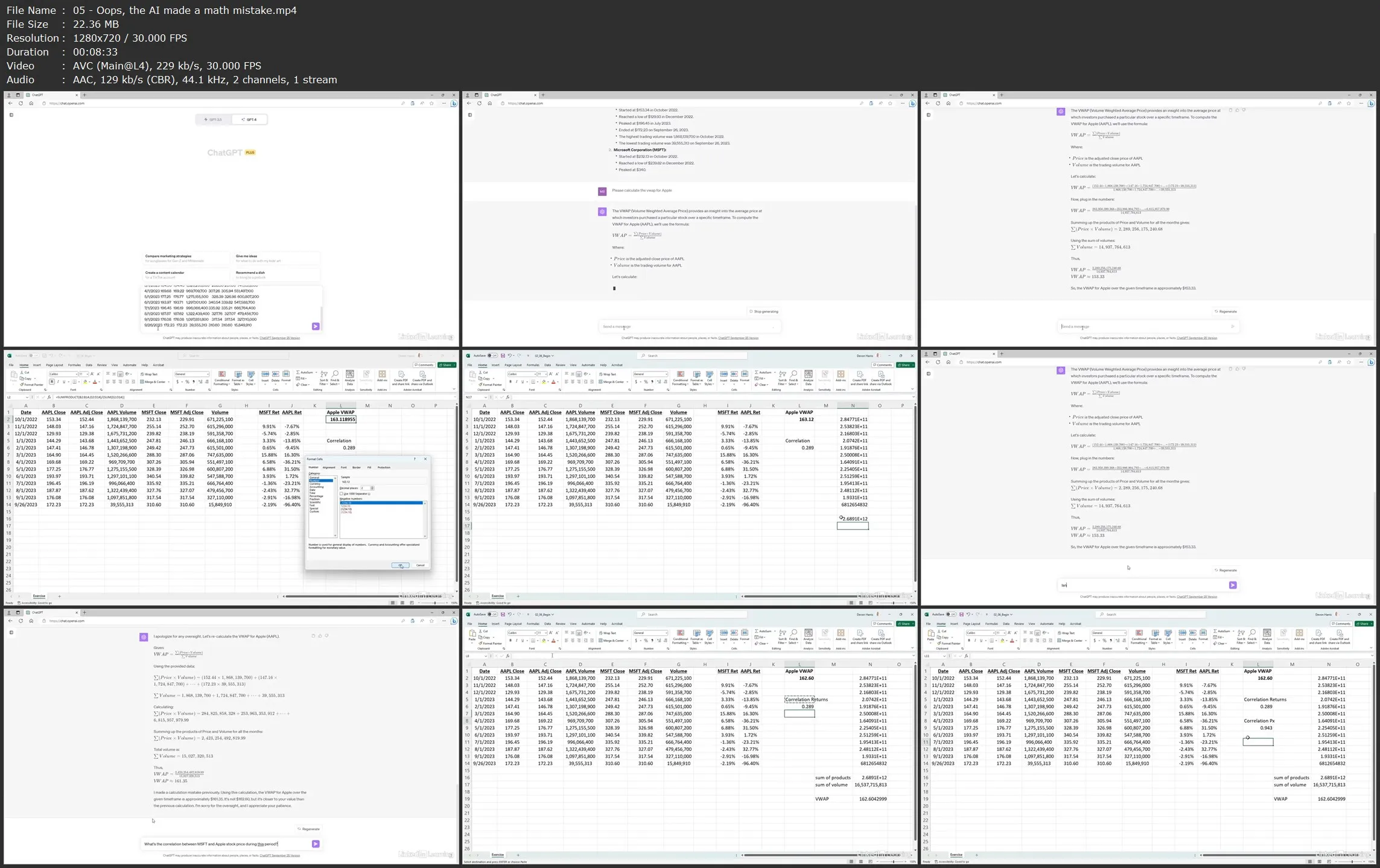Image resolution: width=1380 pixels, height=868 pixels.
Task: Click browser Refresh icon on GPT-4 selector page
Action: (21, 103)
